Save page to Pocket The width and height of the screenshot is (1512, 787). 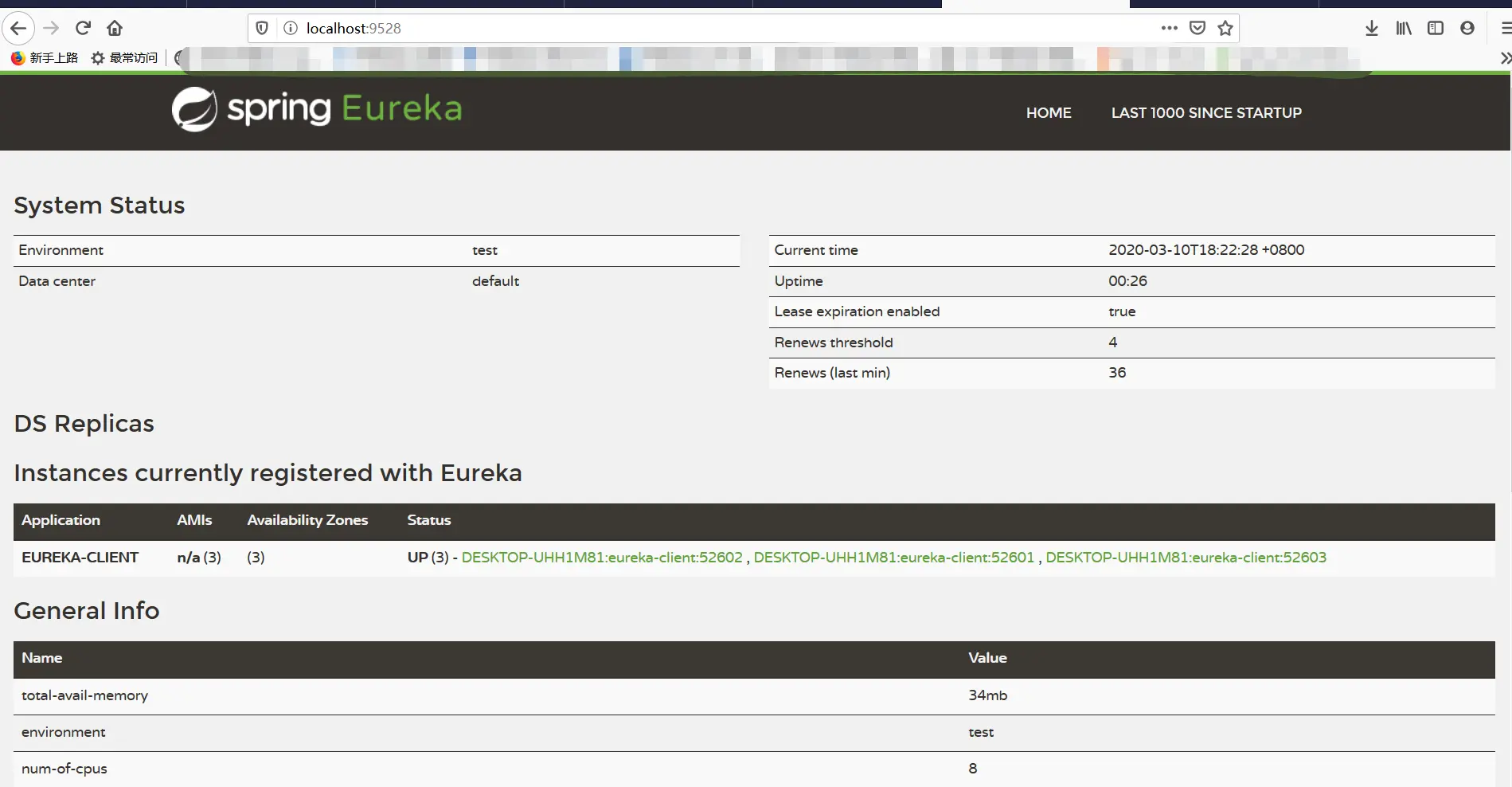click(1197, 28)
